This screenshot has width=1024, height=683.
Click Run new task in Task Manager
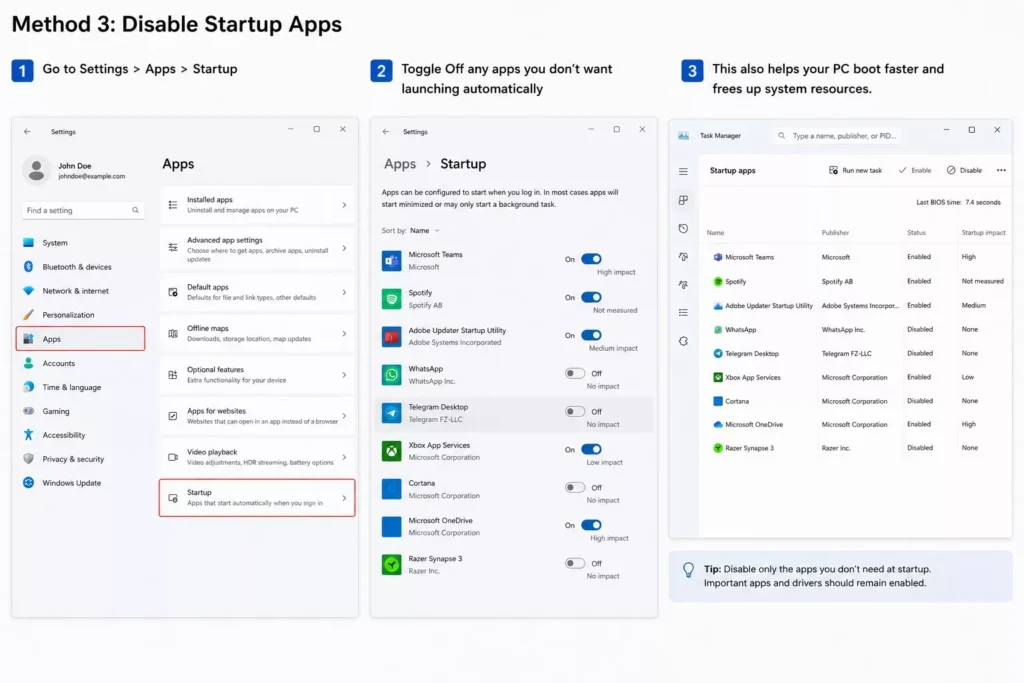pyautogui.click(x=855, y=170)
